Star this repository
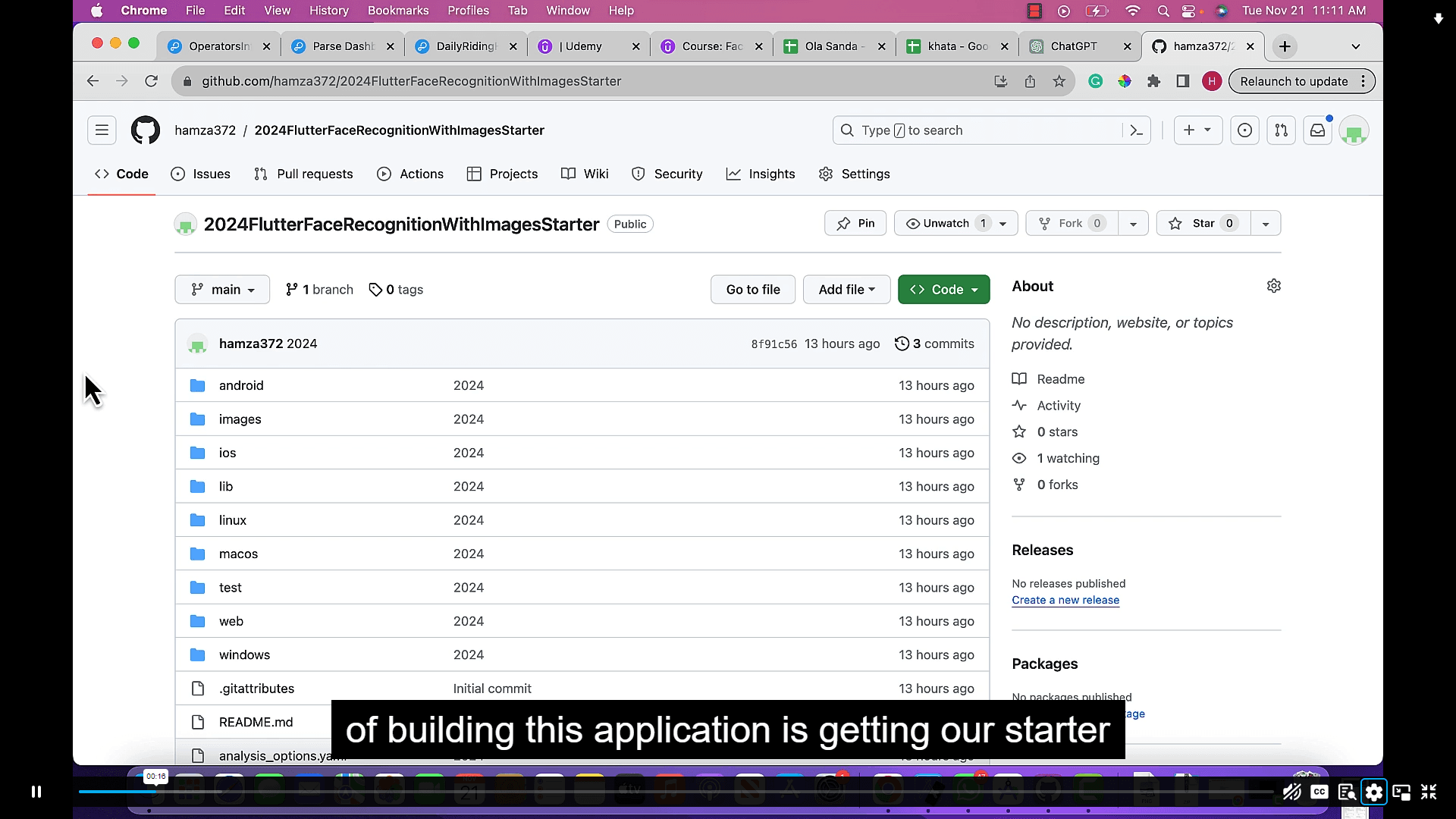1456x819 pixels. click(x=1202, y=223)
